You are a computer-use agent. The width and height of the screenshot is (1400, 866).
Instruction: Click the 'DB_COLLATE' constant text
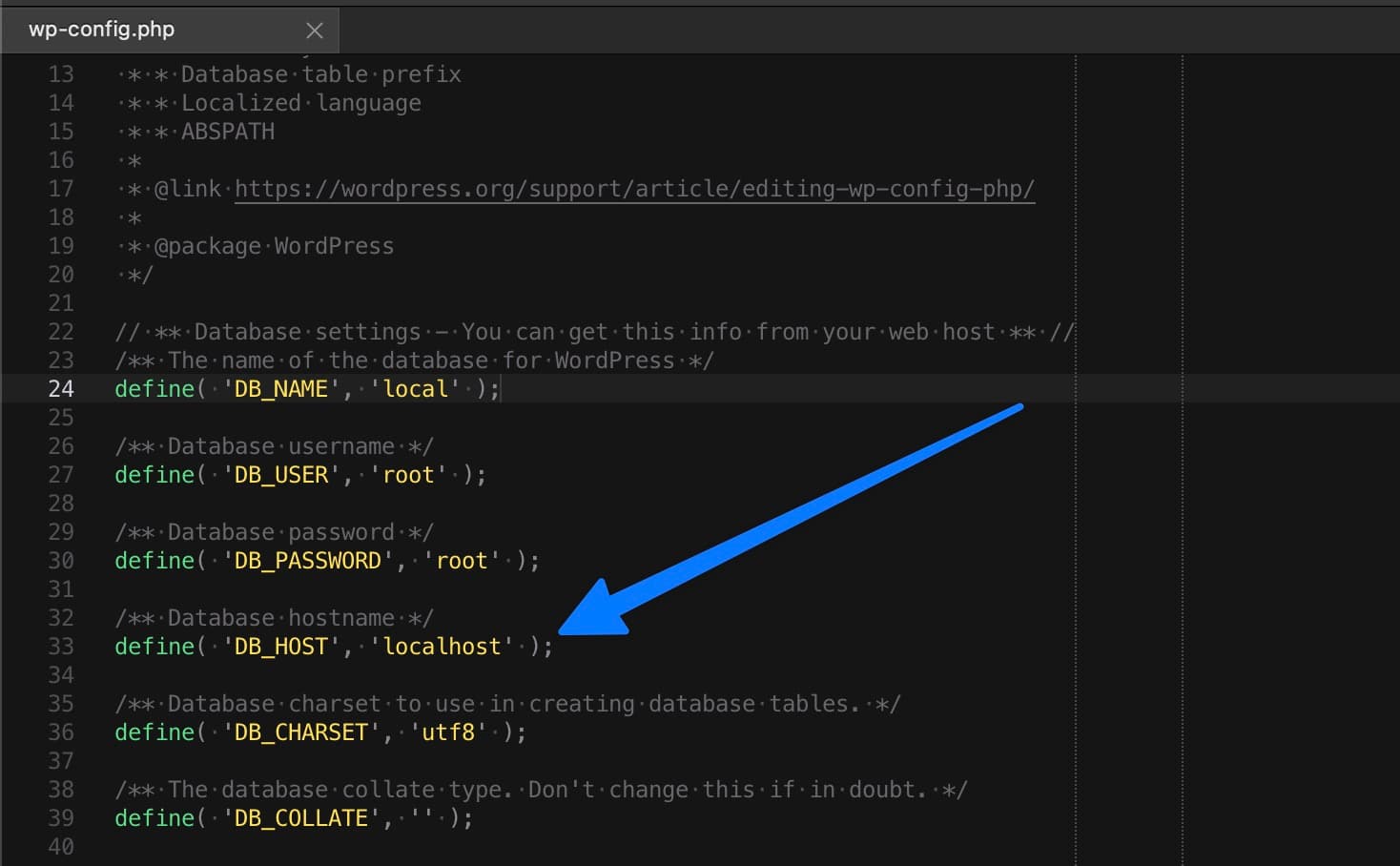300,818
